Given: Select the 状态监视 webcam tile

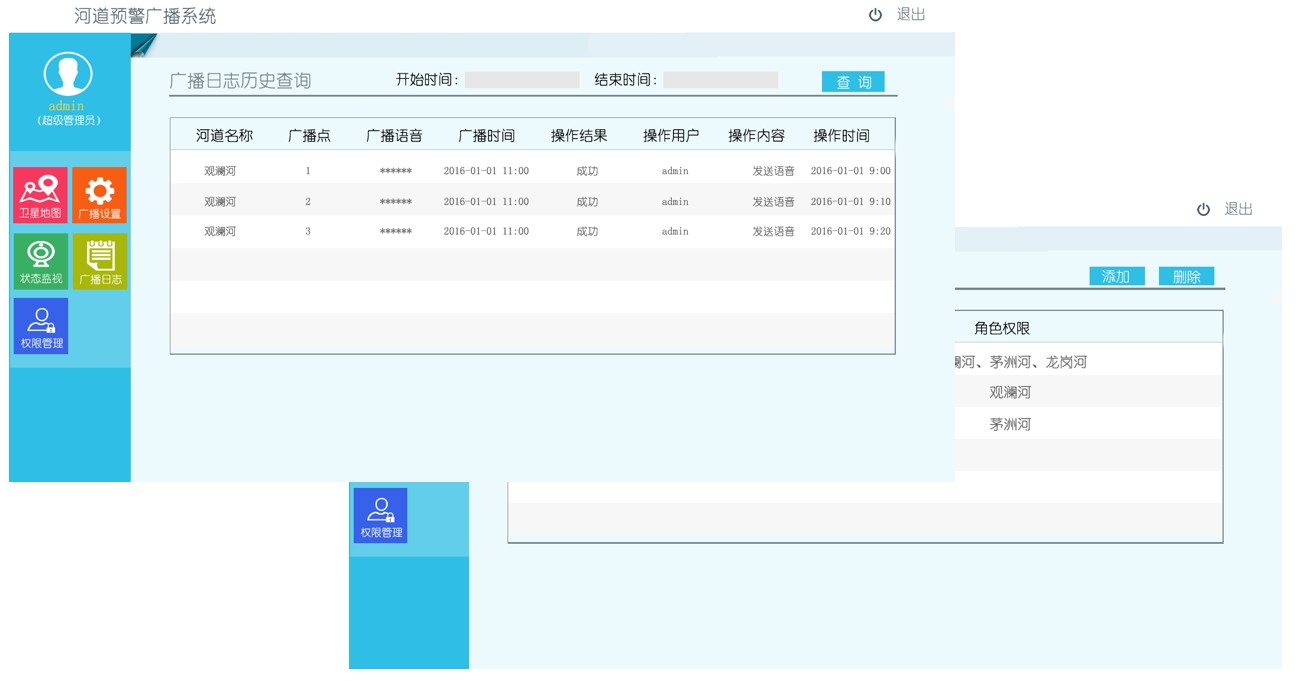Looking at the screenshot, I should (40, 261).
